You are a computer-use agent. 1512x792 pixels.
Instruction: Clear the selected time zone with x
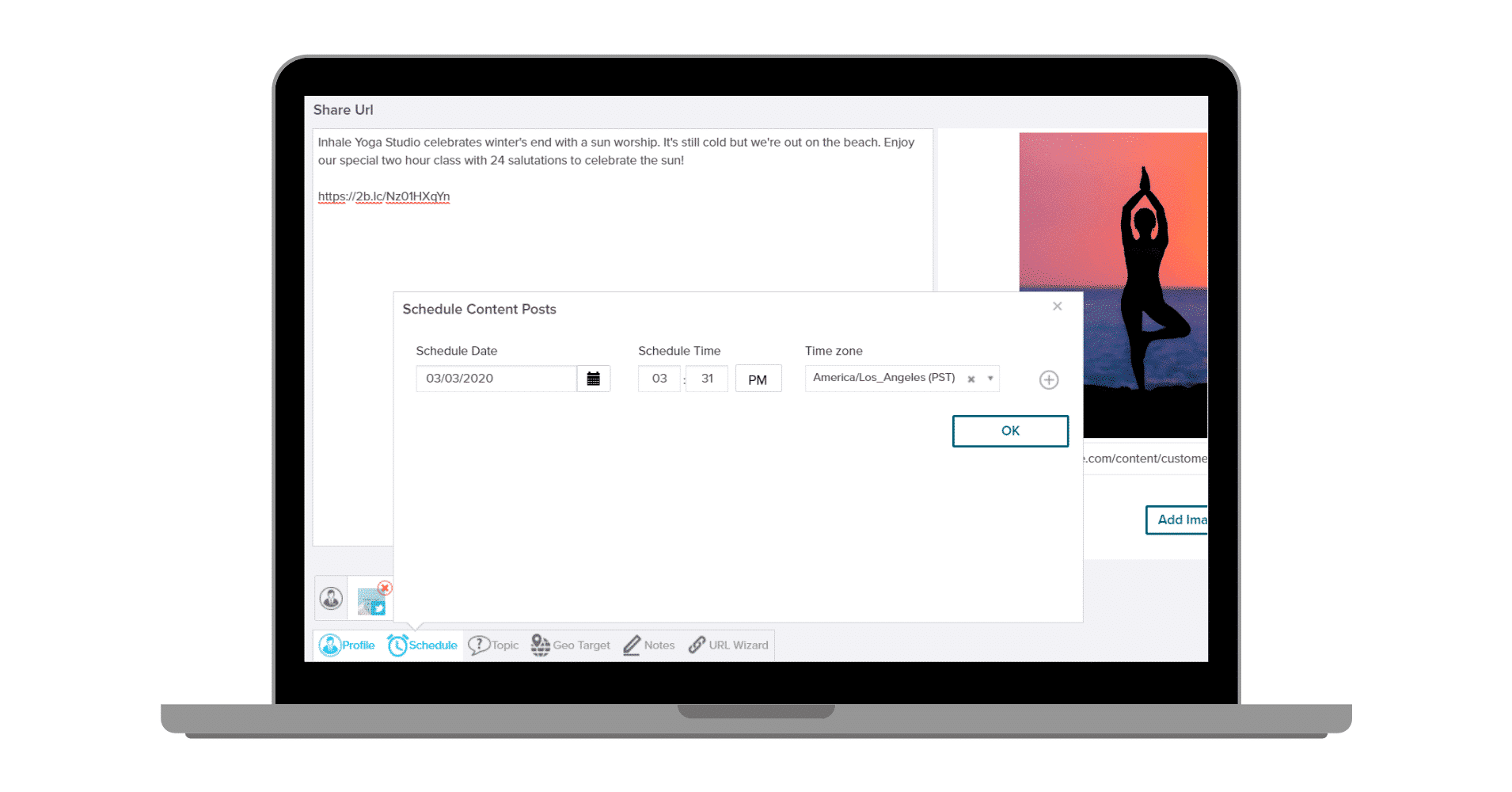click(971, 379)
